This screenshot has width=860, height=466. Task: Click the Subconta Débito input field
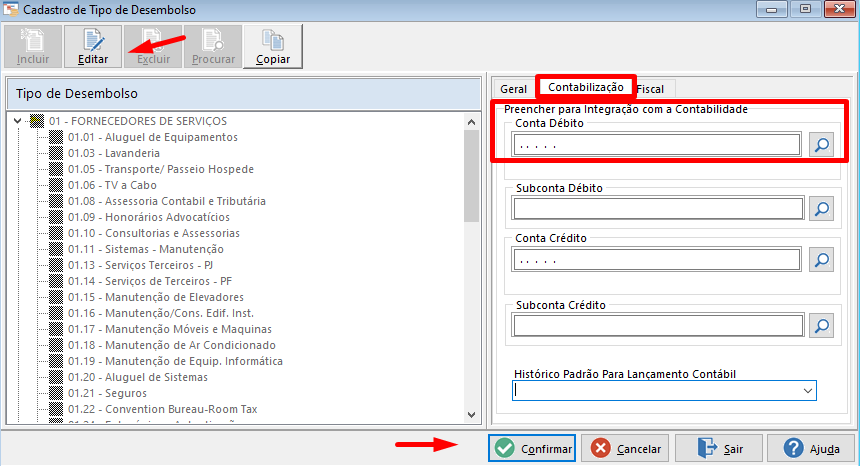point(658,209)
